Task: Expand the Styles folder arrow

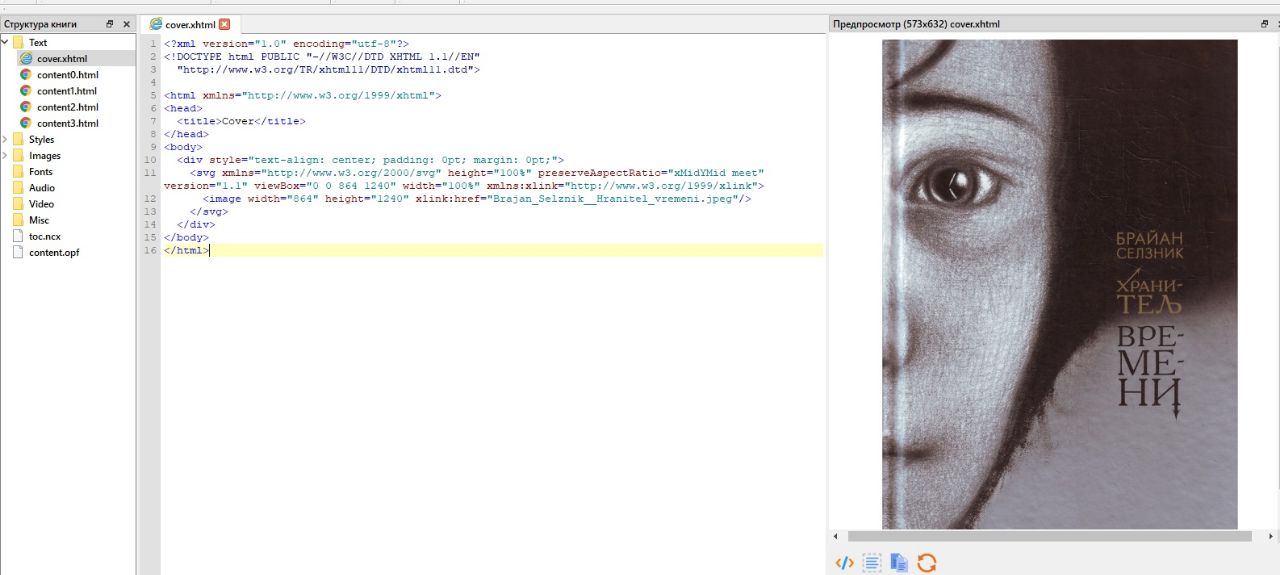Action: pos(5,139)
